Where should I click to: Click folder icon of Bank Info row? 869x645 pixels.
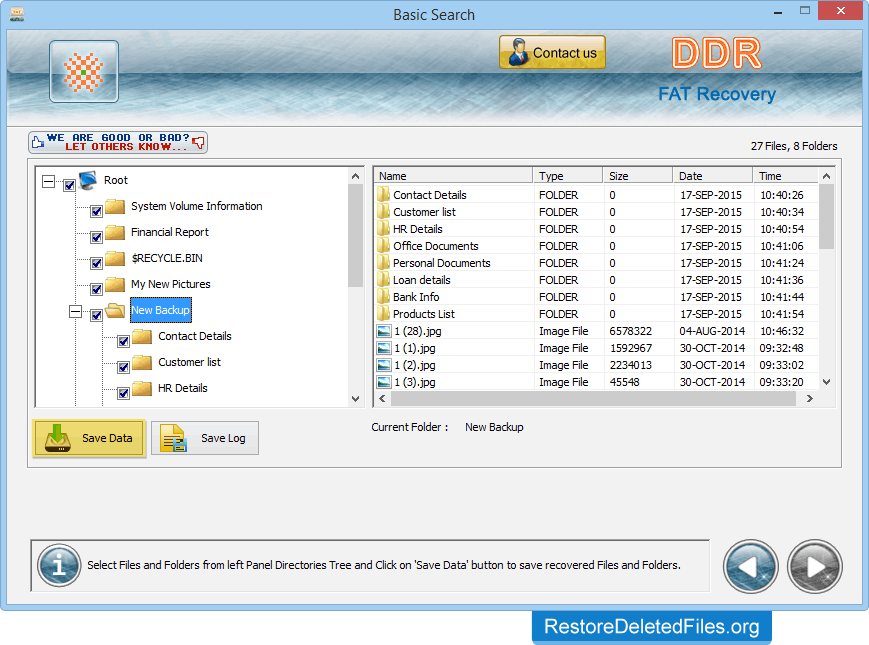384,296
